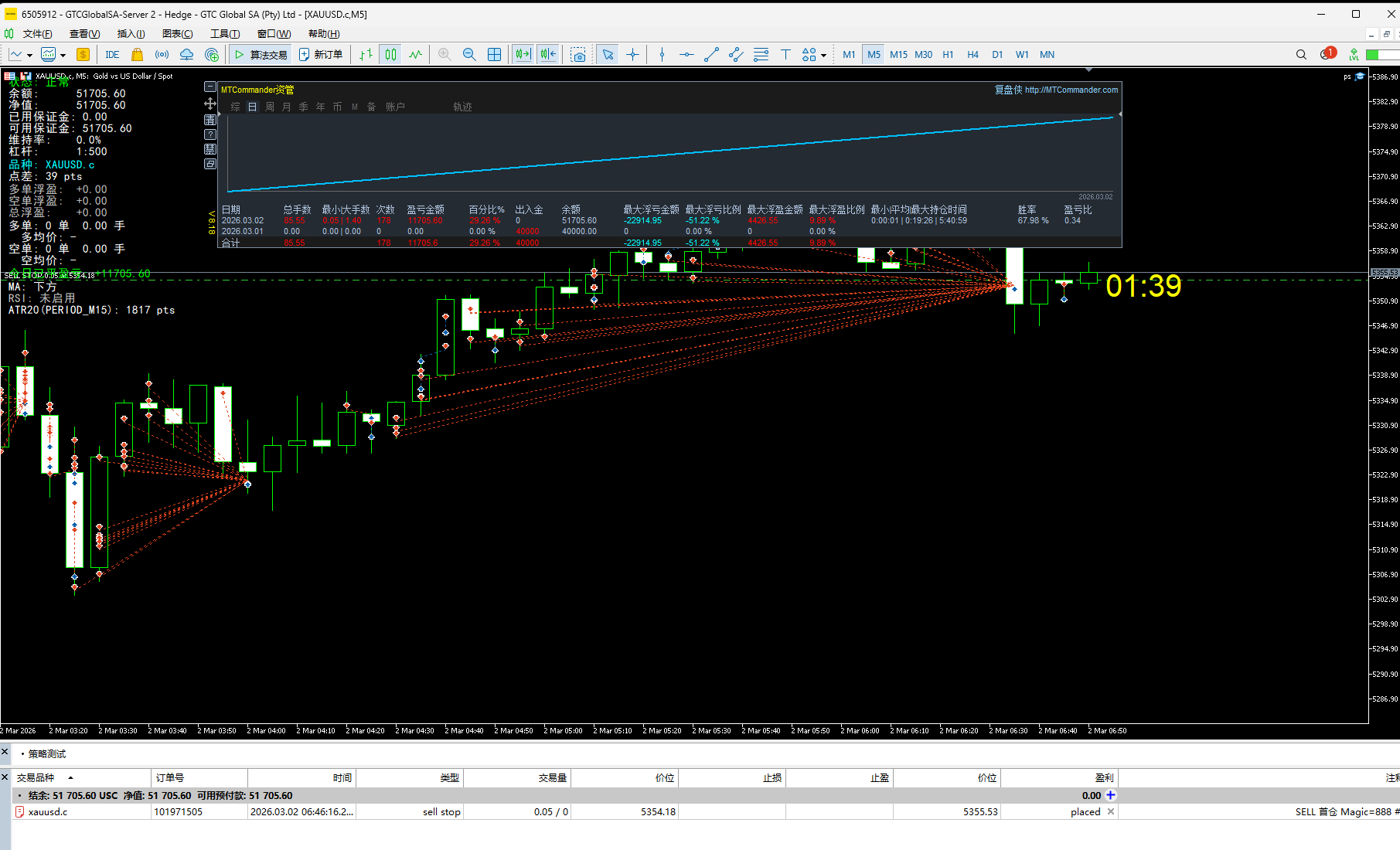This screenshot has height=850, width=1400.
Task: Open 帮助(H) menu
Action: point(324,33)
